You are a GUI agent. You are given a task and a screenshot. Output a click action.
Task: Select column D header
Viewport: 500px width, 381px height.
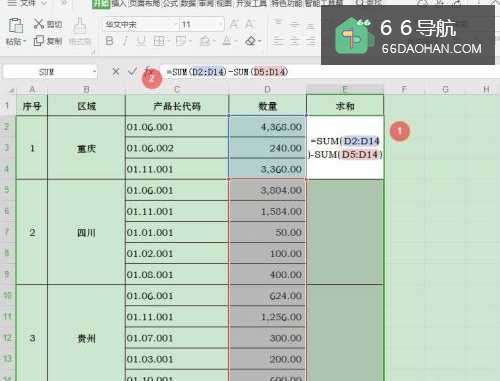tap(267, 89)
